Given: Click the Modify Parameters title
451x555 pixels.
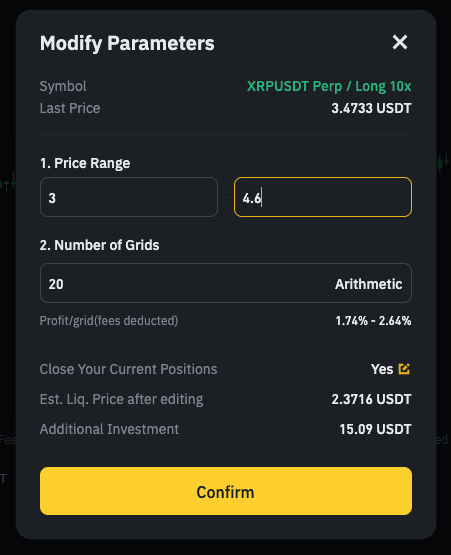Looking at the screenshot, I should pos(127,43).
